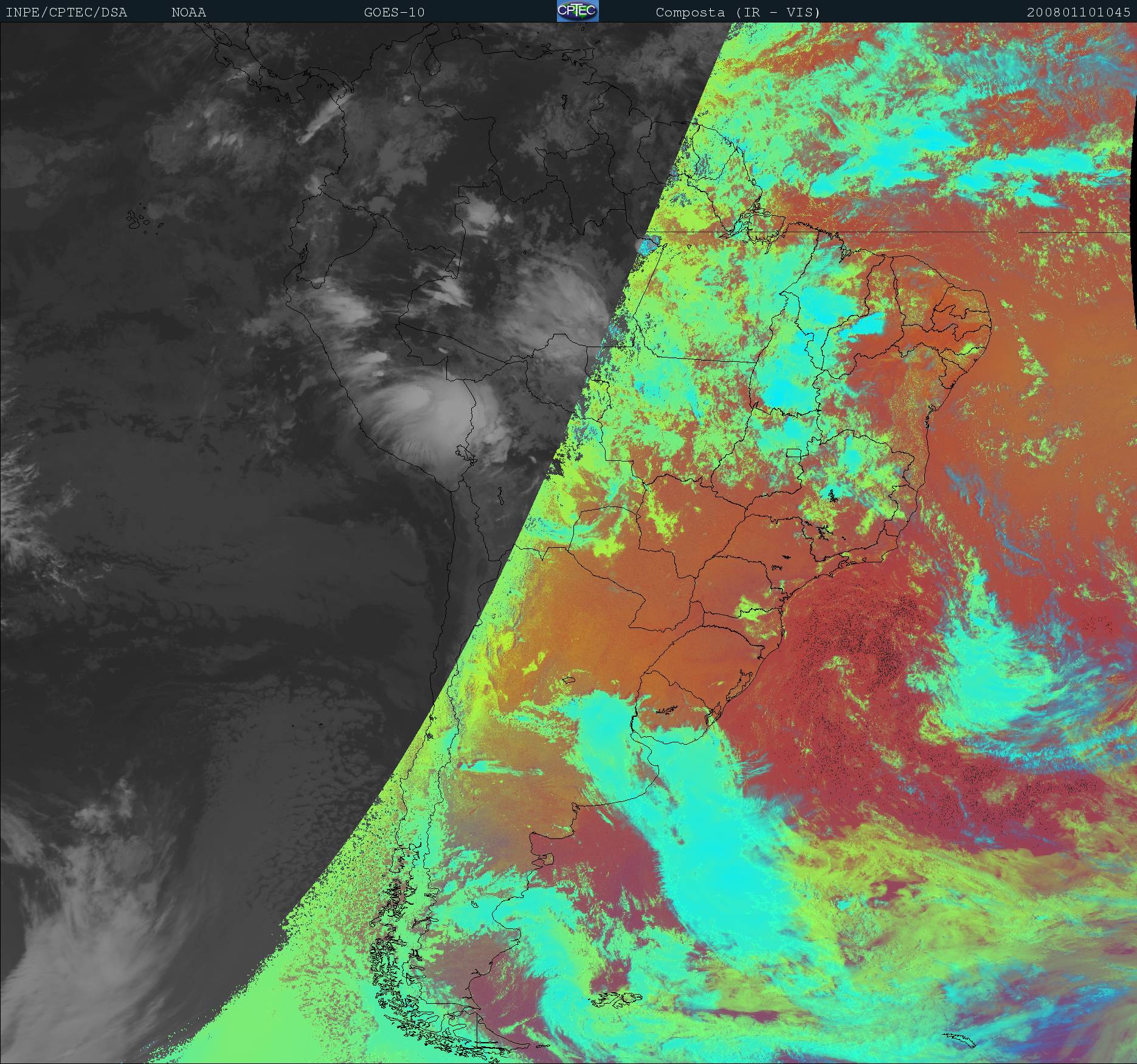The height and width of the screenshot is (1064, 1137).
Task: Click the NOAA label in the header
Action: pyautogui.click(x=188, y=12)
